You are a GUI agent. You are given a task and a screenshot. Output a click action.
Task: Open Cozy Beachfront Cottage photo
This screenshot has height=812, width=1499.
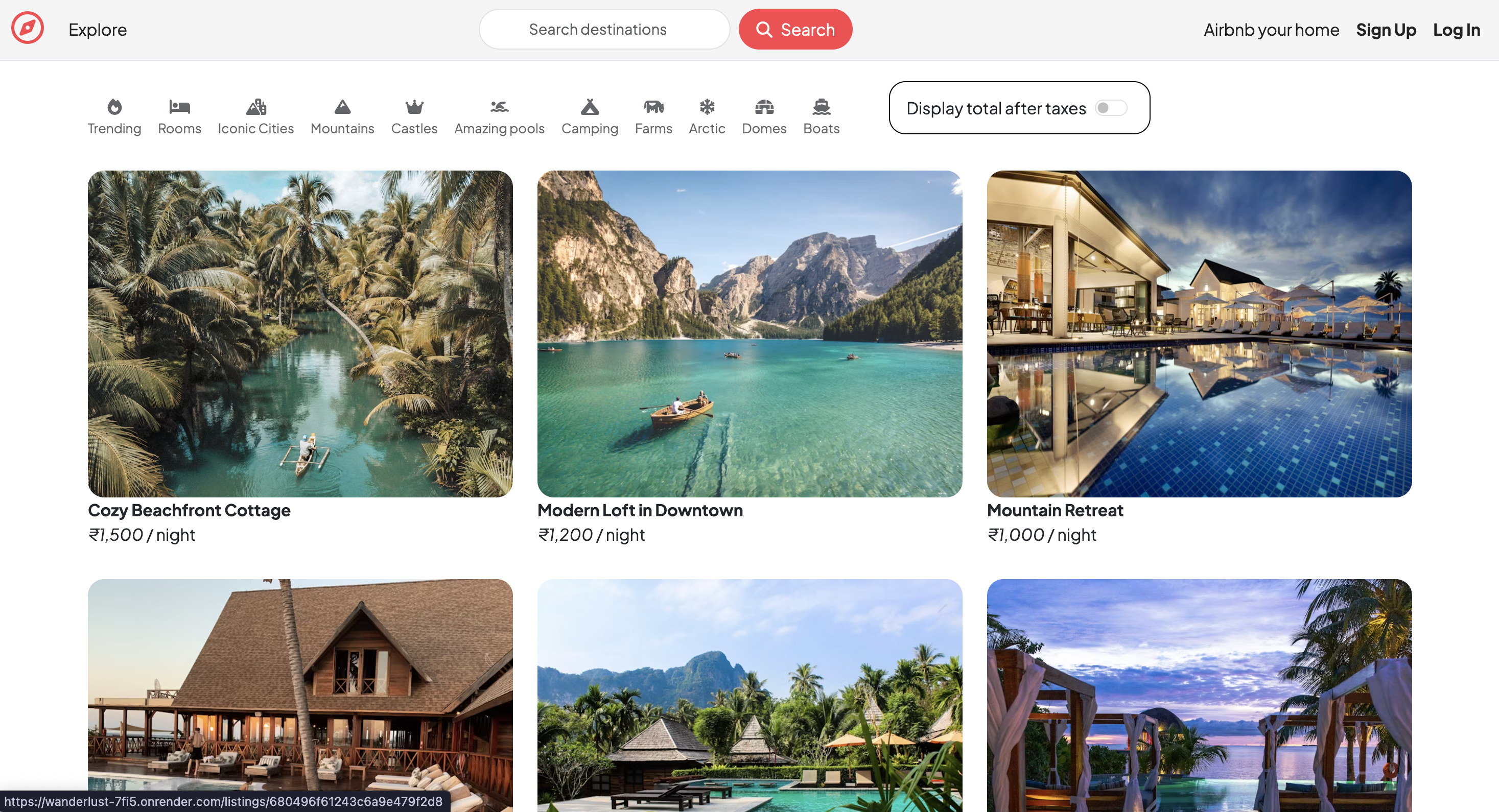(x=300, y=334)
